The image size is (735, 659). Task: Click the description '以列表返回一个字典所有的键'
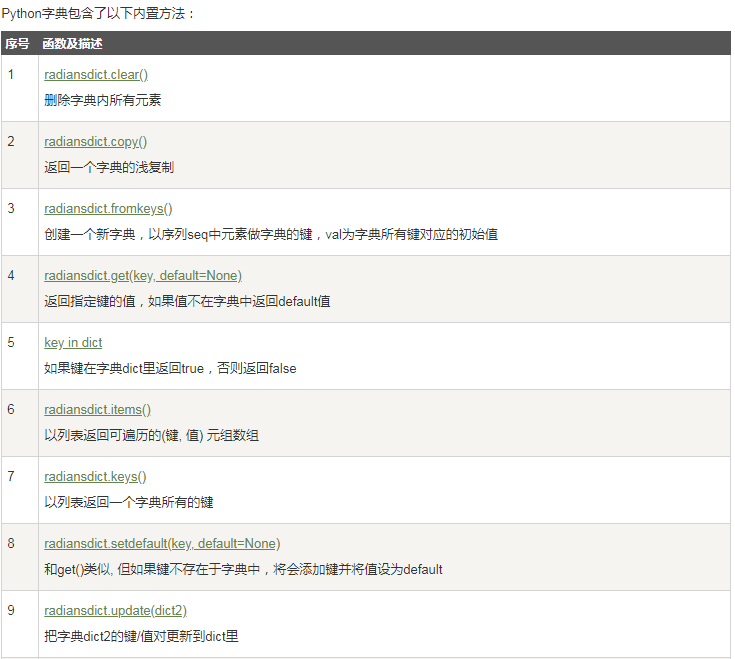click(x=129, y=502)
